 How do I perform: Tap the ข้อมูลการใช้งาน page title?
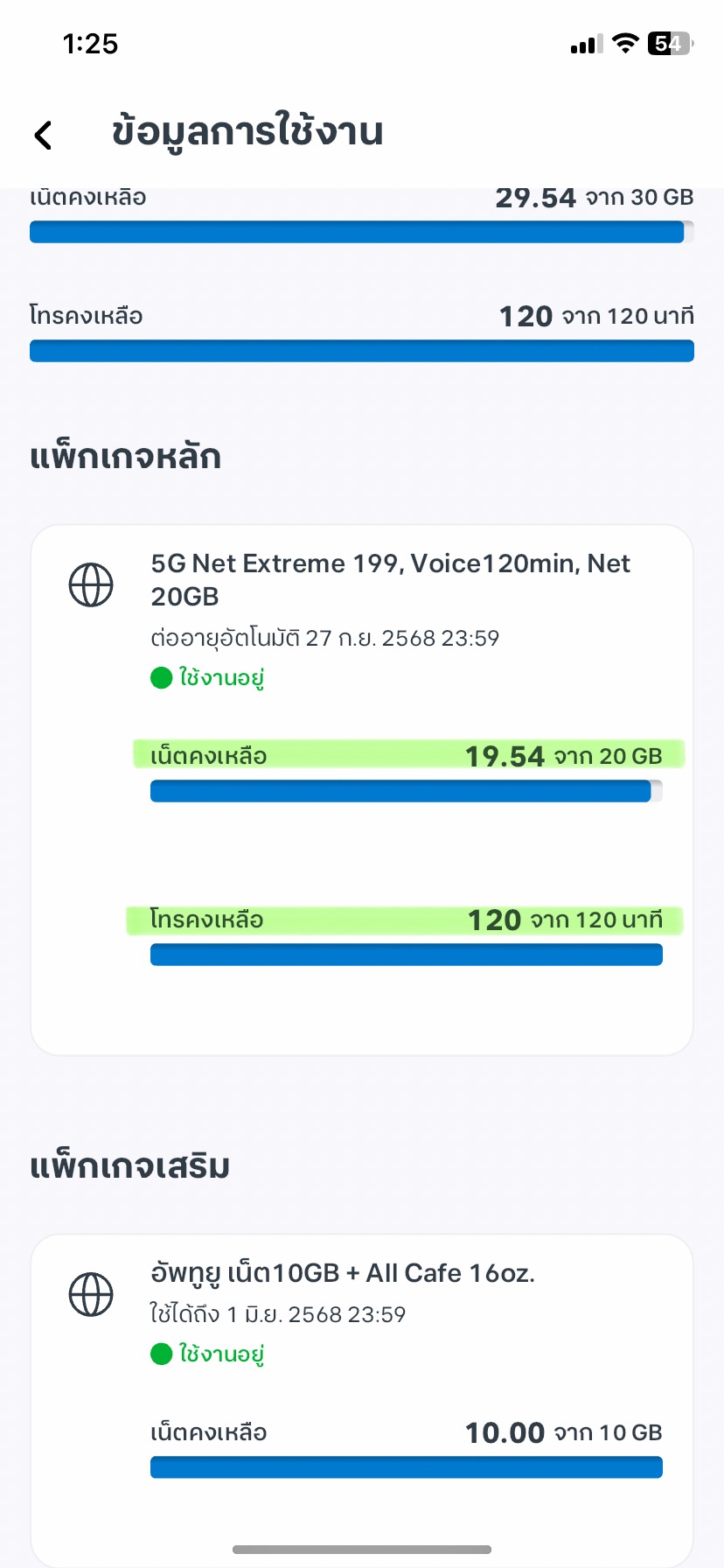[247, 132]
